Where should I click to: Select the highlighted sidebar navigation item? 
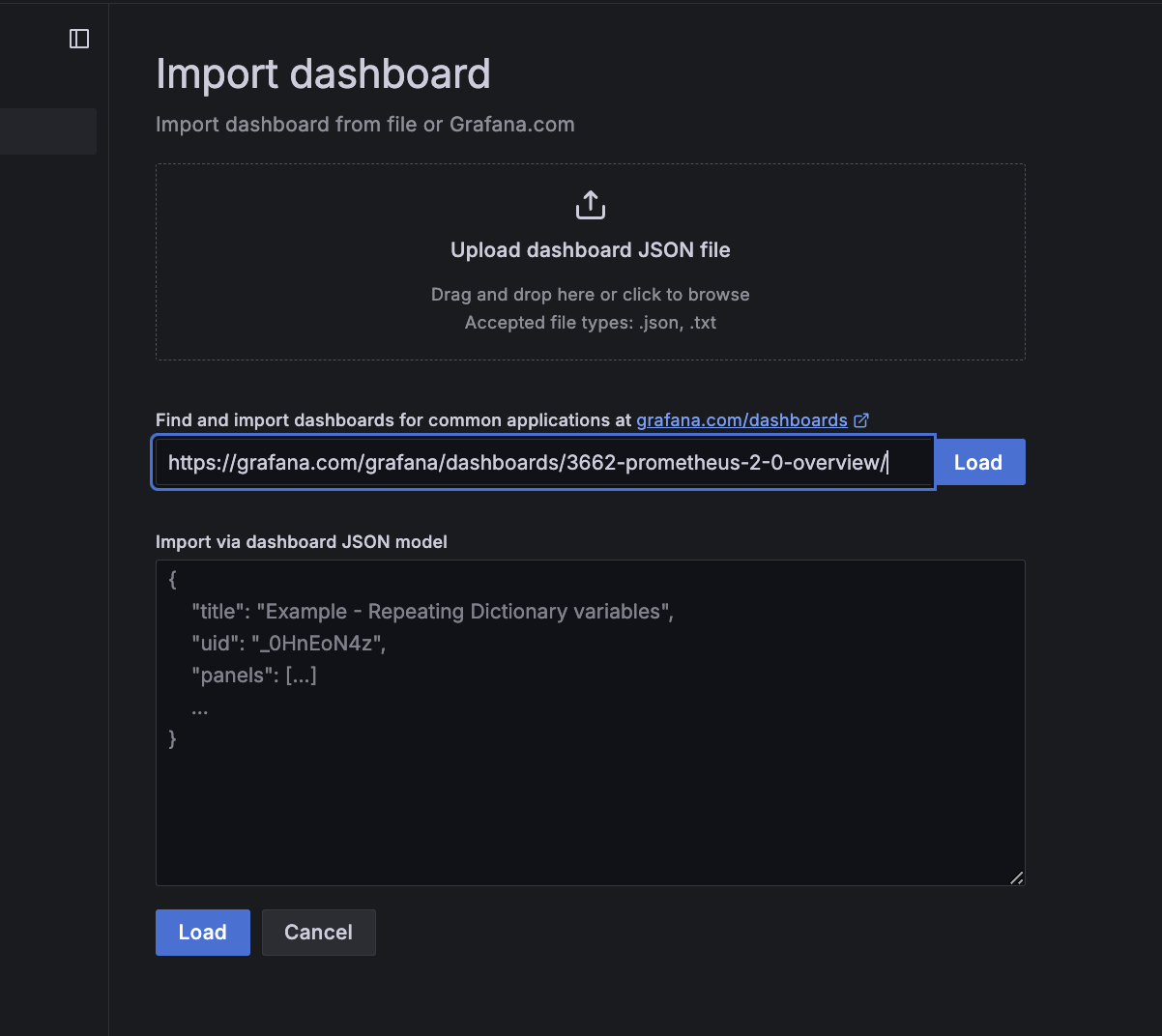coord(48,131)
